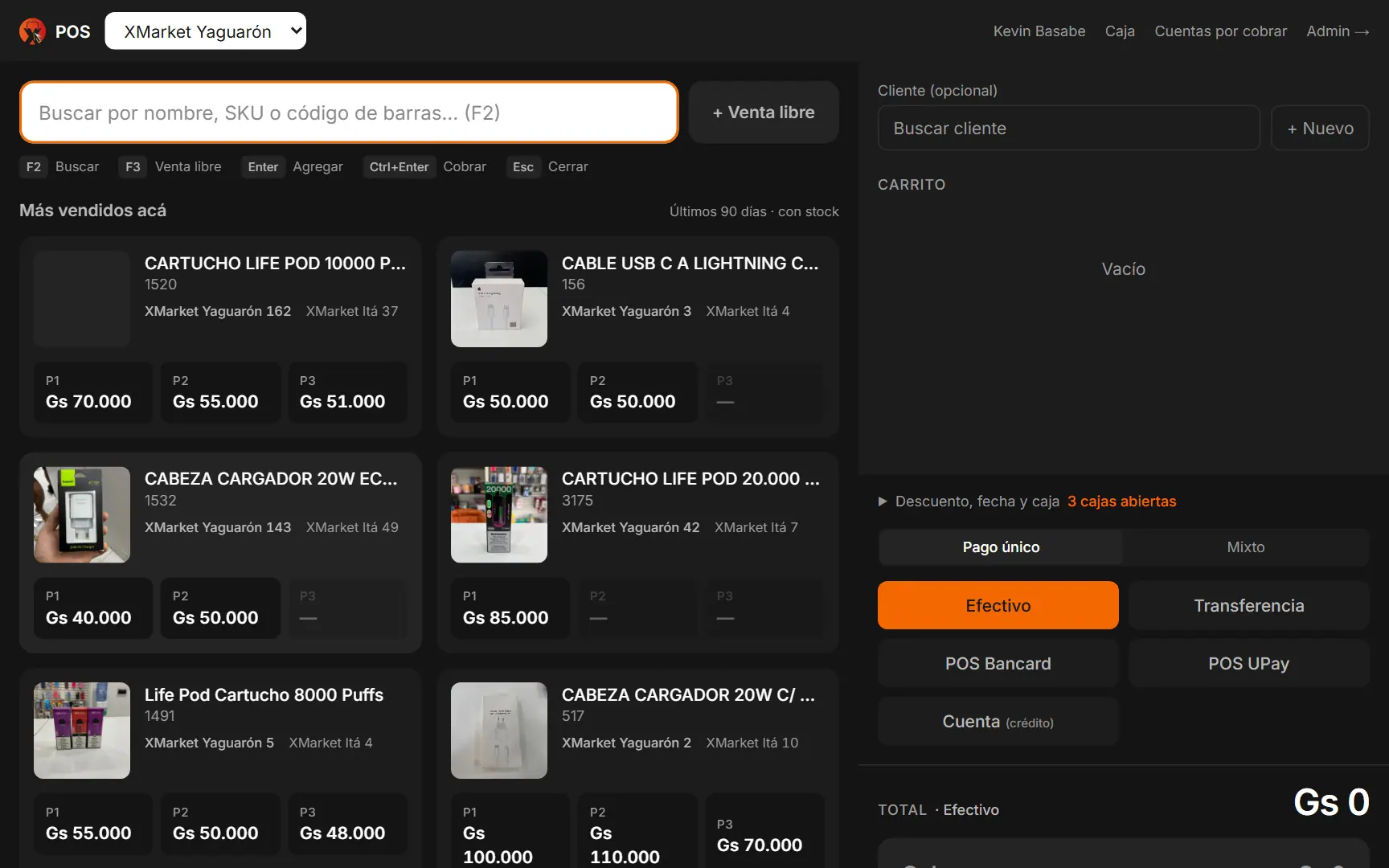Add Life Pod 8000 Puffs at P1 Gs 55.000
Image resolution: width=1389 pixels, height=868 pixels.
coord(93,824)
